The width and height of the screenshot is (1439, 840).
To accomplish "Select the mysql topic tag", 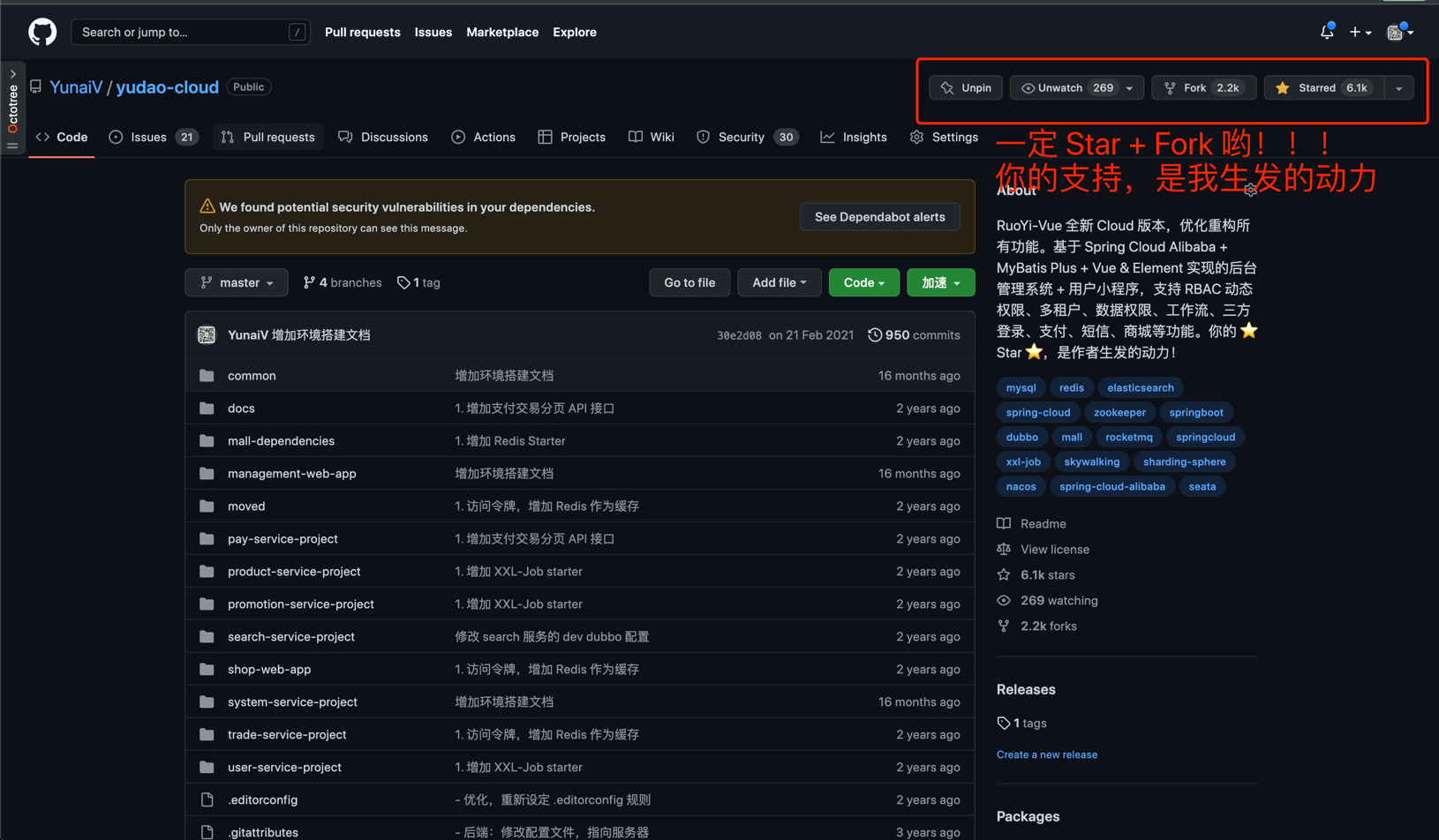I will [1021, 387].
